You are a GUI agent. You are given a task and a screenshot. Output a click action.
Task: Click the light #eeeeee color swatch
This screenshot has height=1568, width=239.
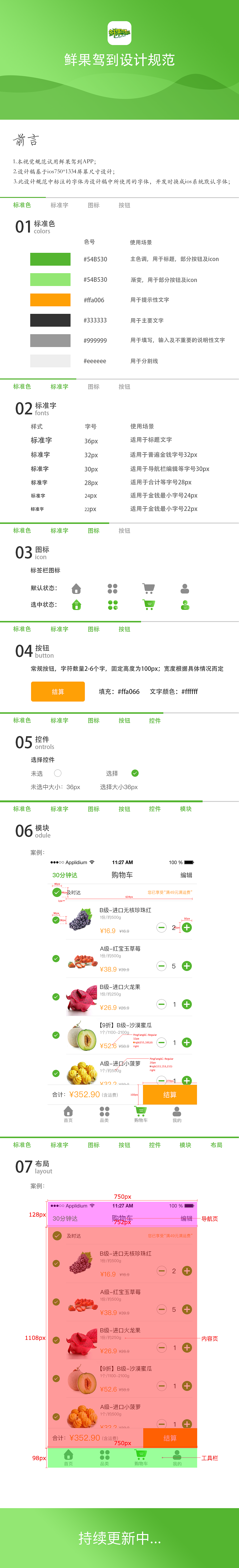(x=50, y=361)
